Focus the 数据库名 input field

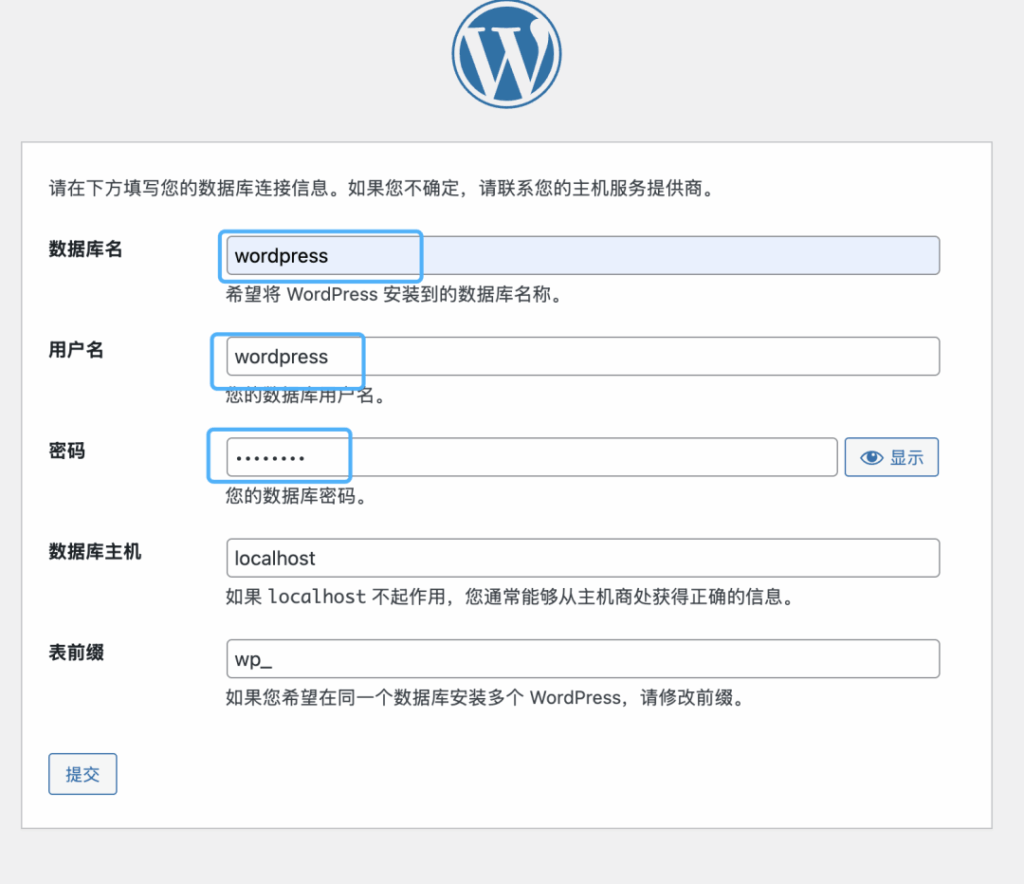point(583,255)
